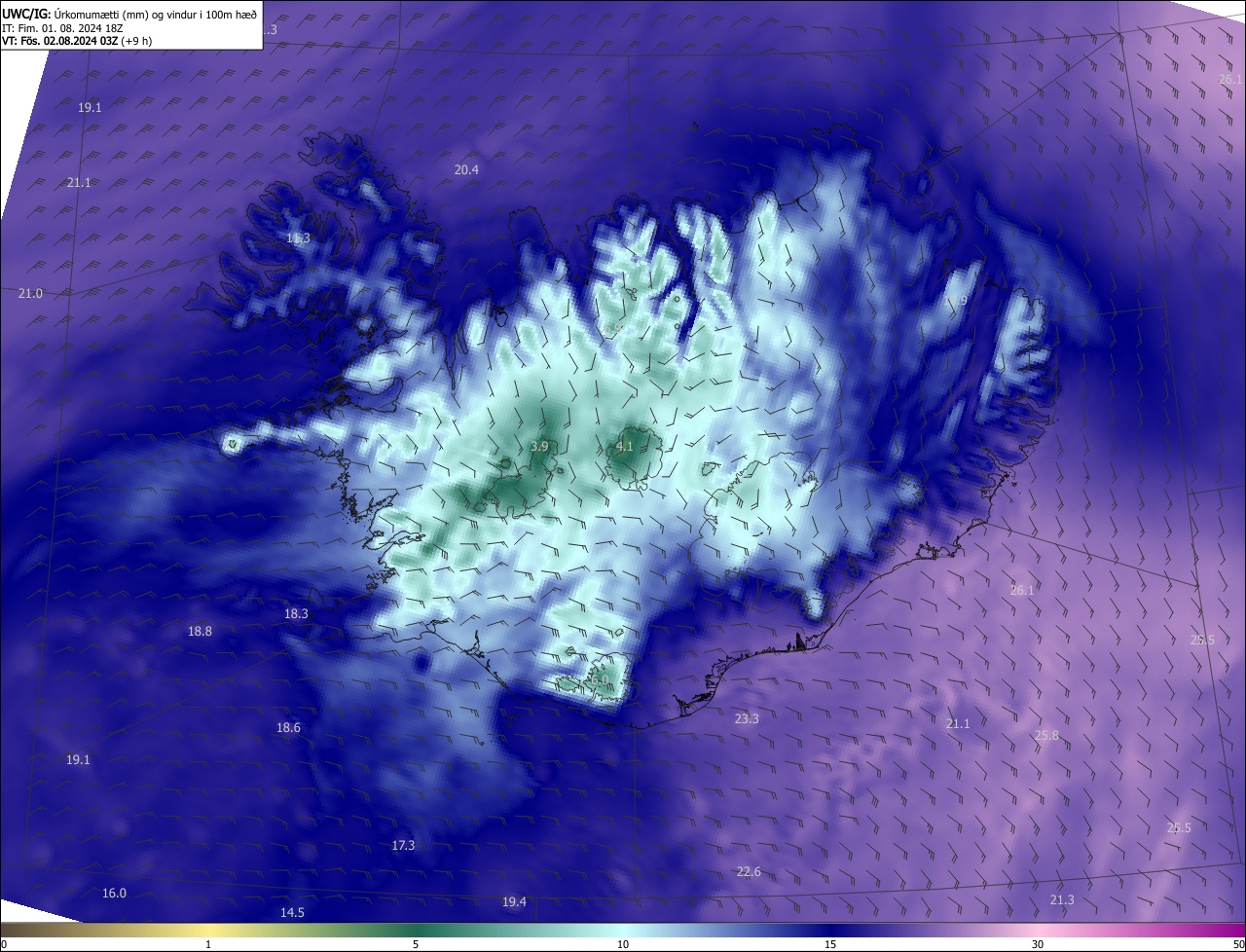Click the '10' label on the color scale

(623, 944)
